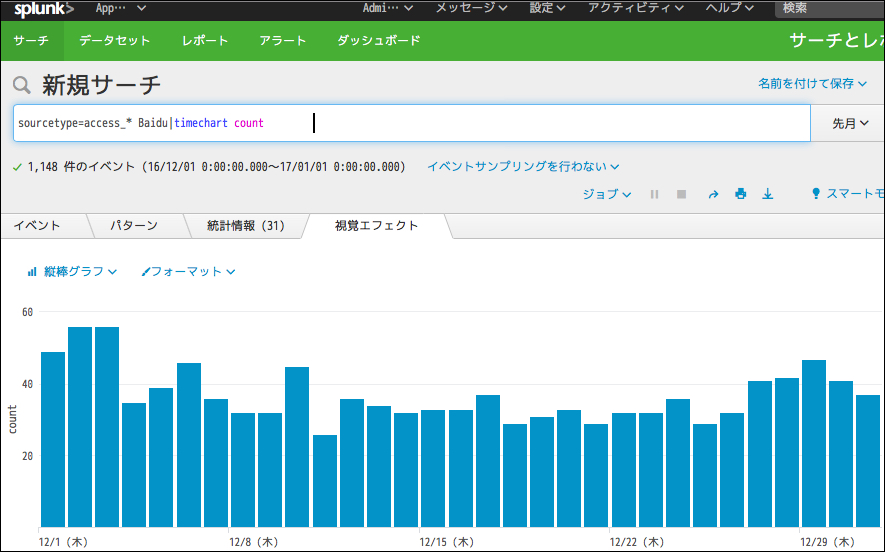Switch to the イベント tab
This screenshot has width=885, height=552.
(x=37, y=226)
